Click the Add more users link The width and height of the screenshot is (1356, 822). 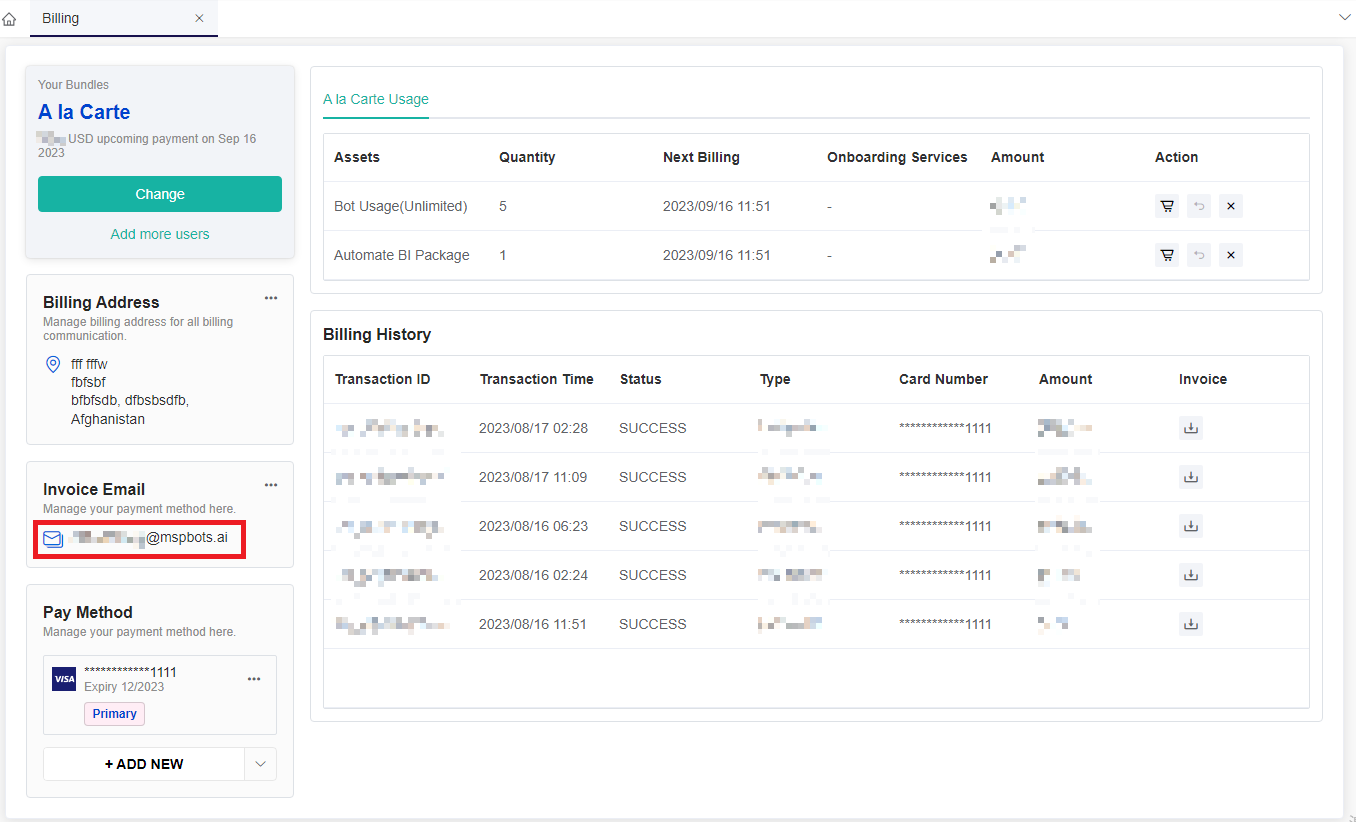[159, 233]
